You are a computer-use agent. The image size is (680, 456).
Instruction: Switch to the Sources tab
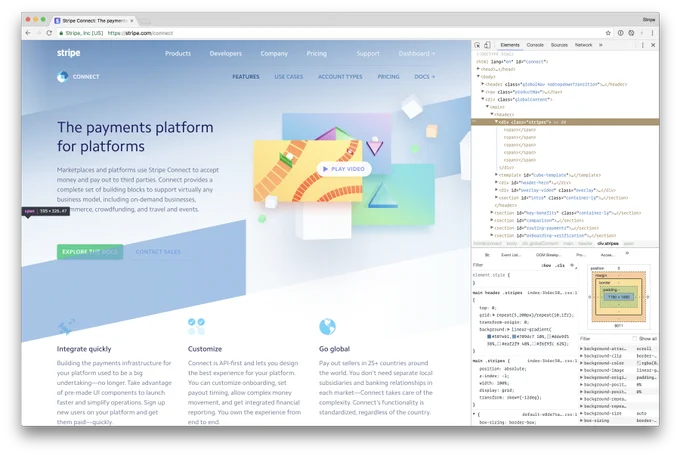point(559,45)
